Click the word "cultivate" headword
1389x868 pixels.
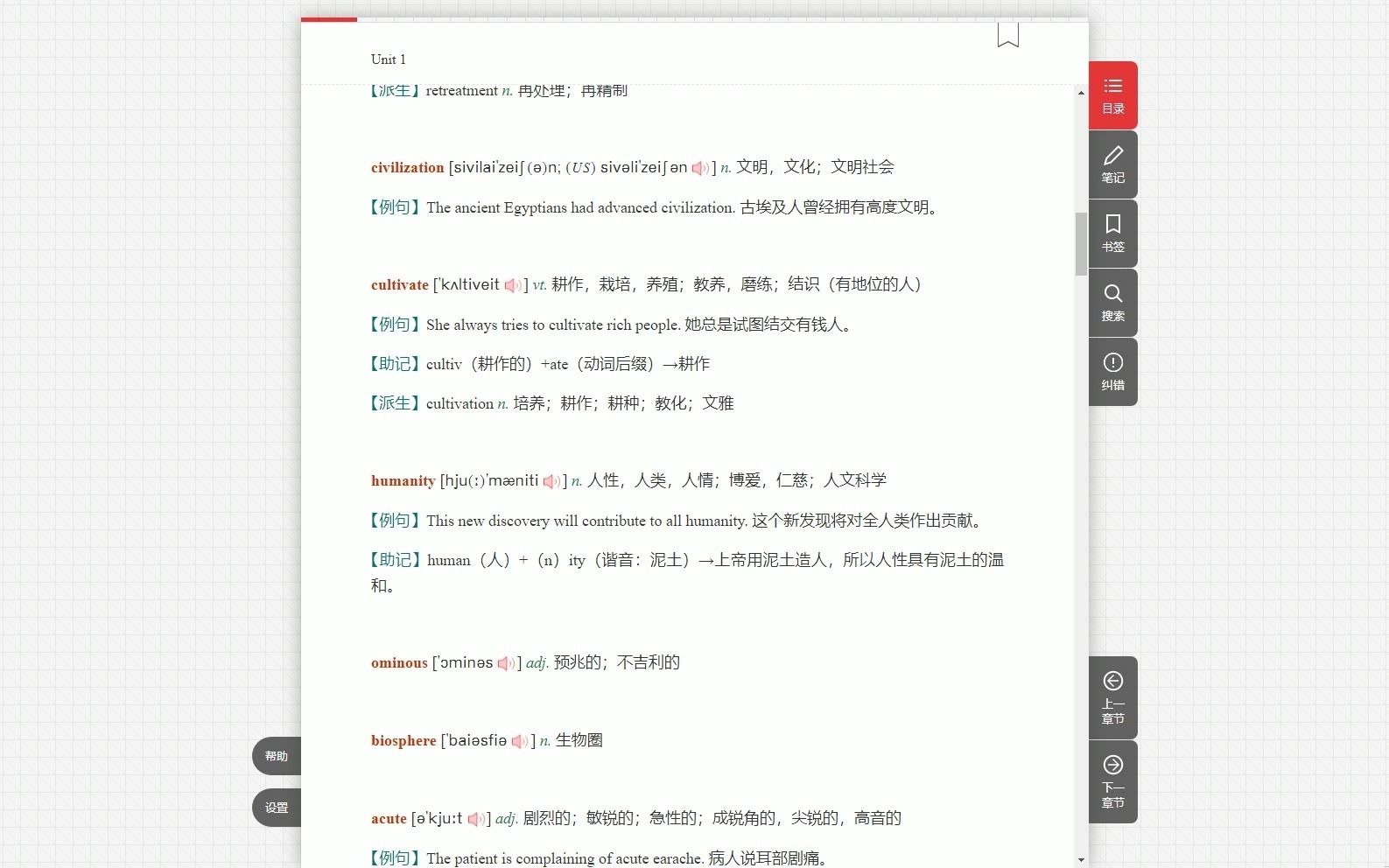click(x=400, y=284)
